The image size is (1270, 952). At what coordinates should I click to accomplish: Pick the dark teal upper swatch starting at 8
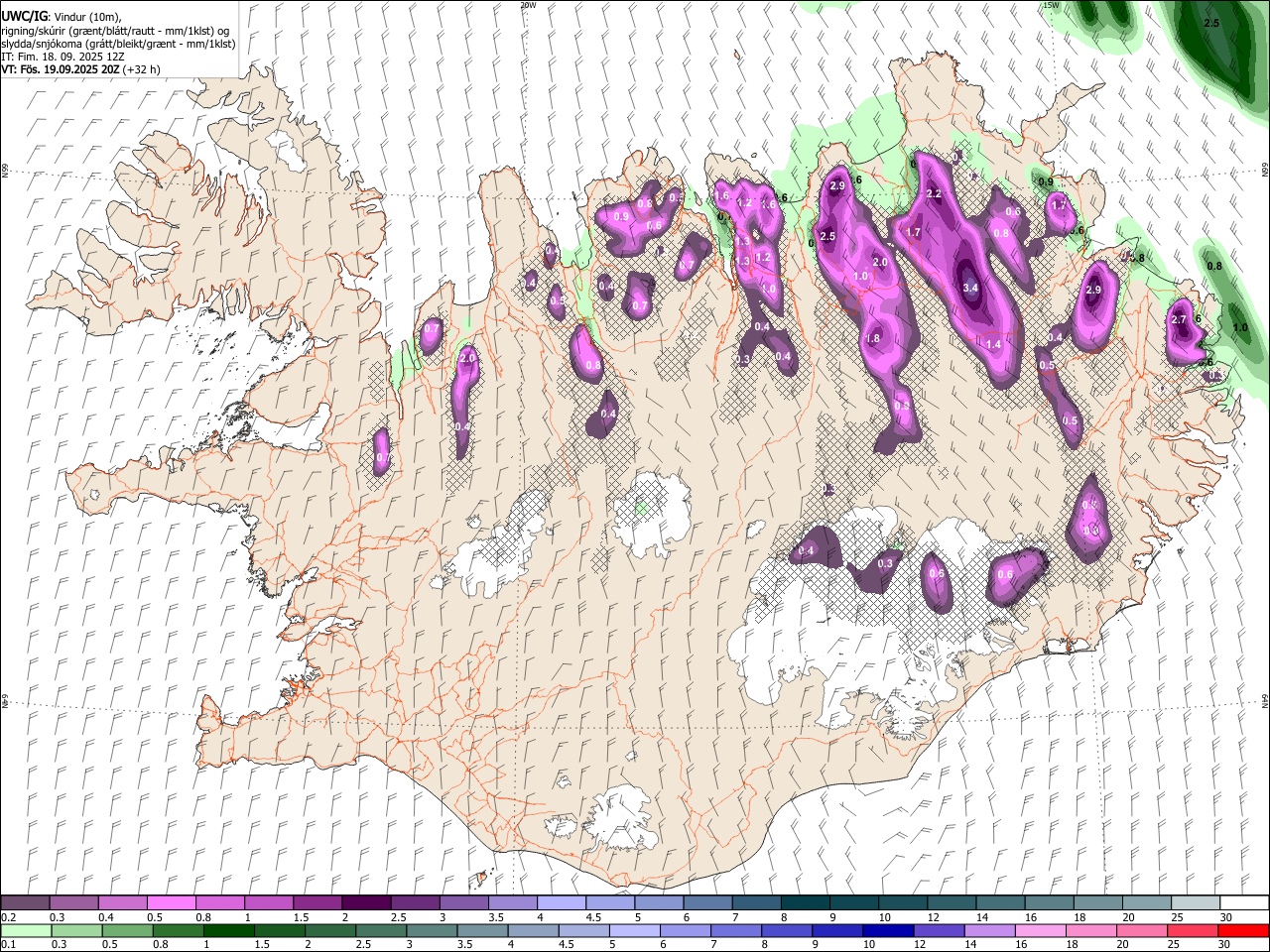click(806, 903)
